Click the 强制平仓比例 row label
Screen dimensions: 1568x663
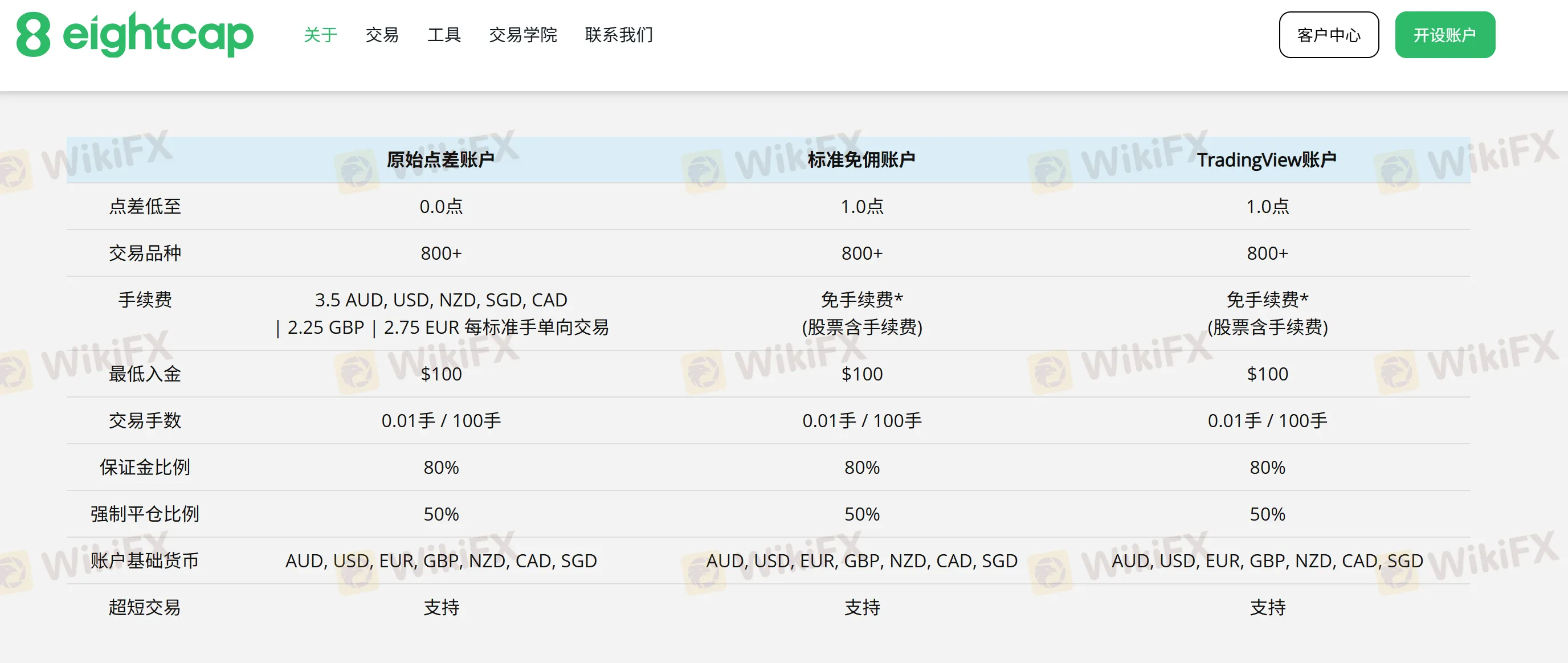(145, 514)
